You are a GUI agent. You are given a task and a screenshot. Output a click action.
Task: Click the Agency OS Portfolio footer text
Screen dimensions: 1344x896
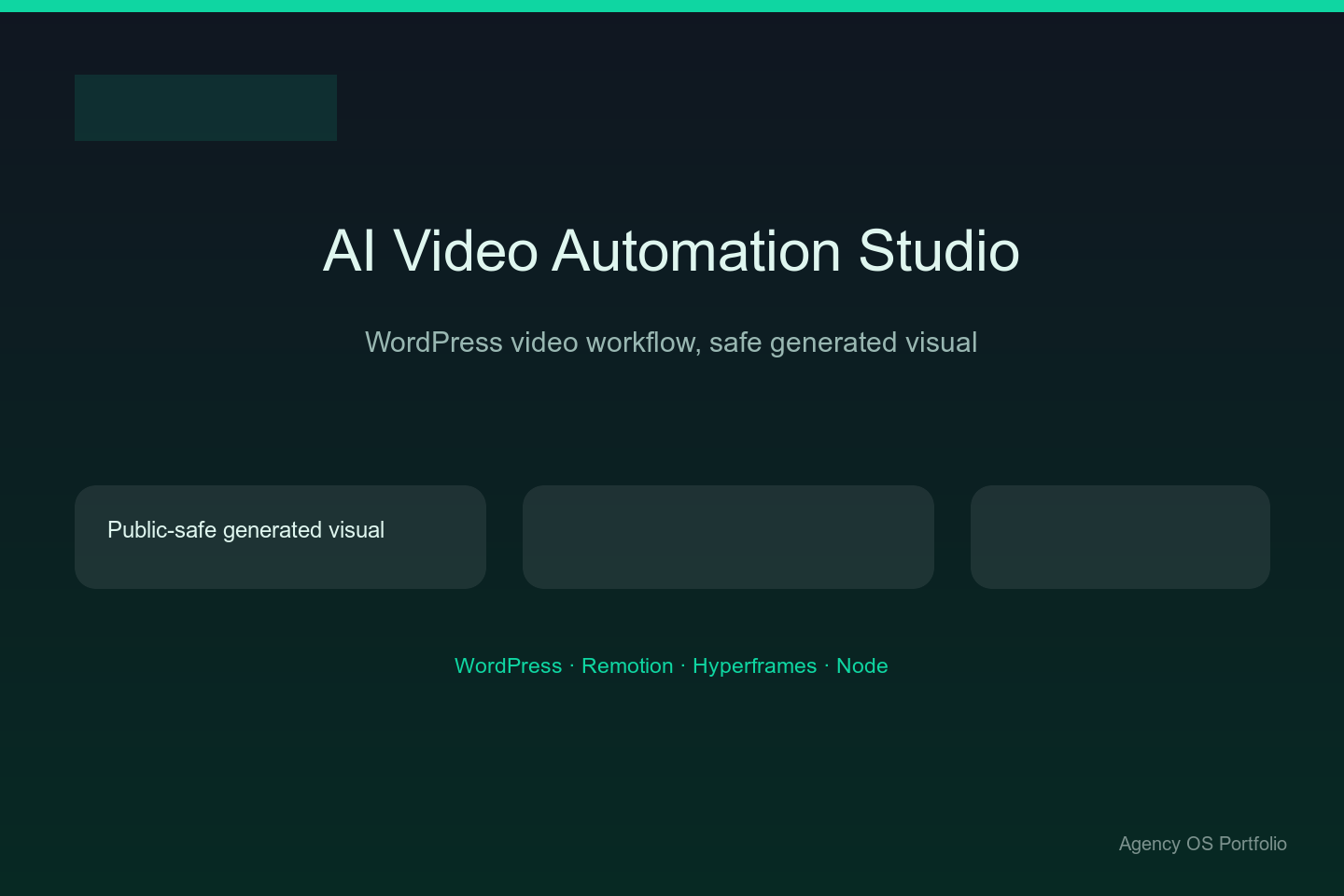point(1202,844)
